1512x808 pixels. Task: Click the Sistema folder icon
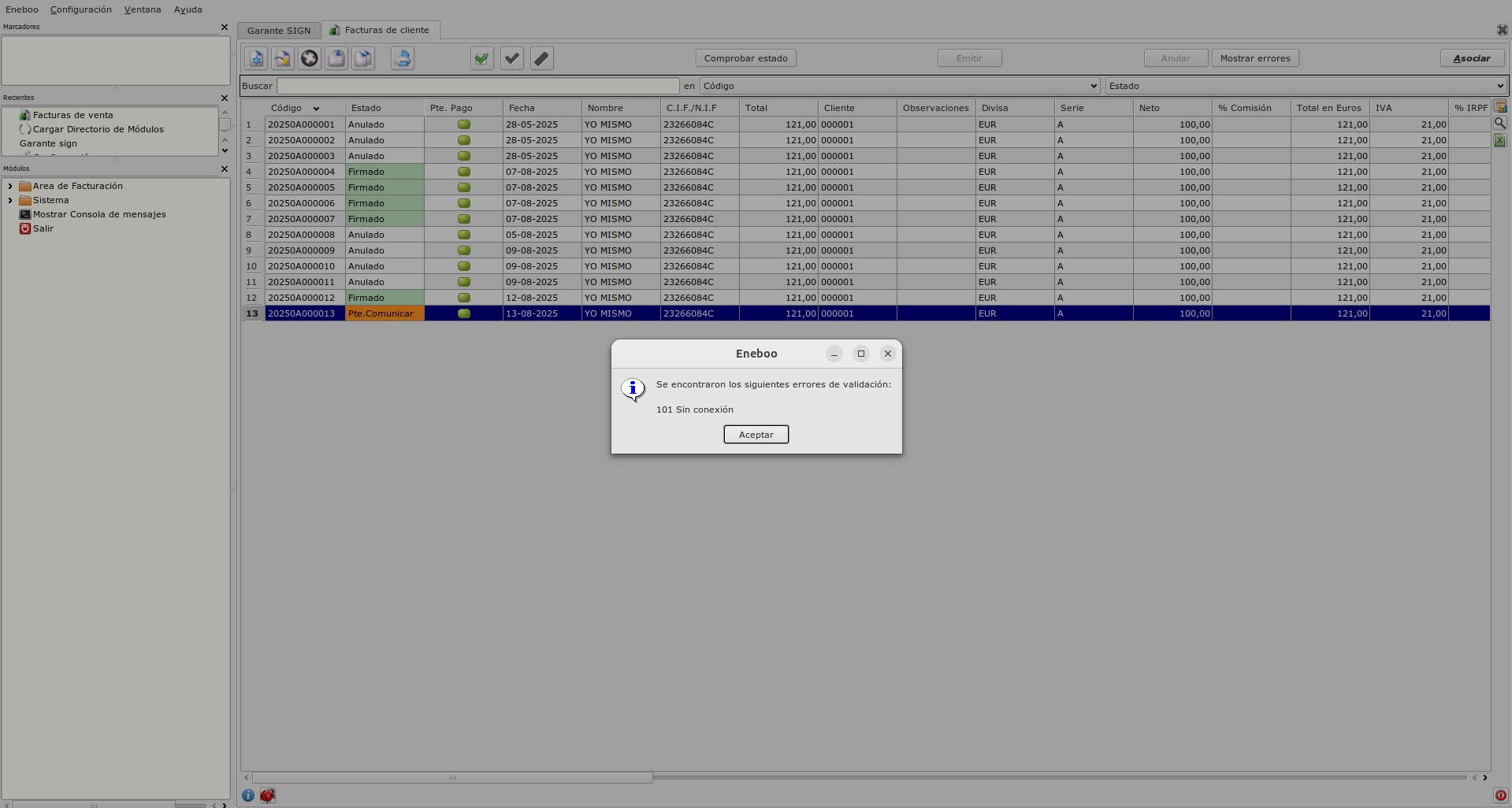(25, 200)
